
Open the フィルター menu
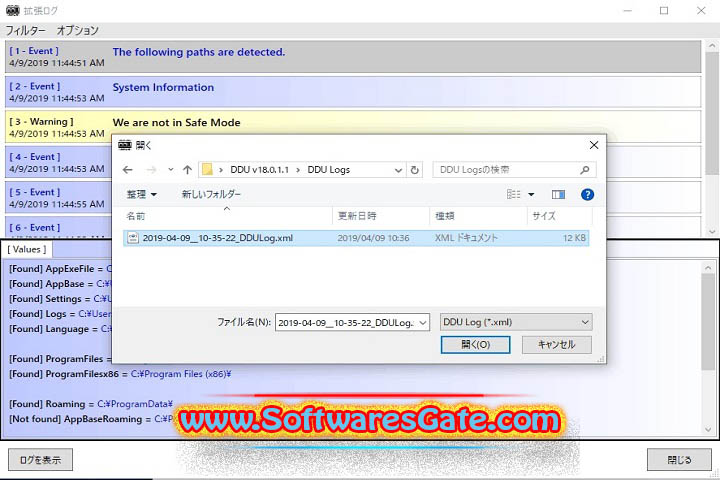click(25, 30)
